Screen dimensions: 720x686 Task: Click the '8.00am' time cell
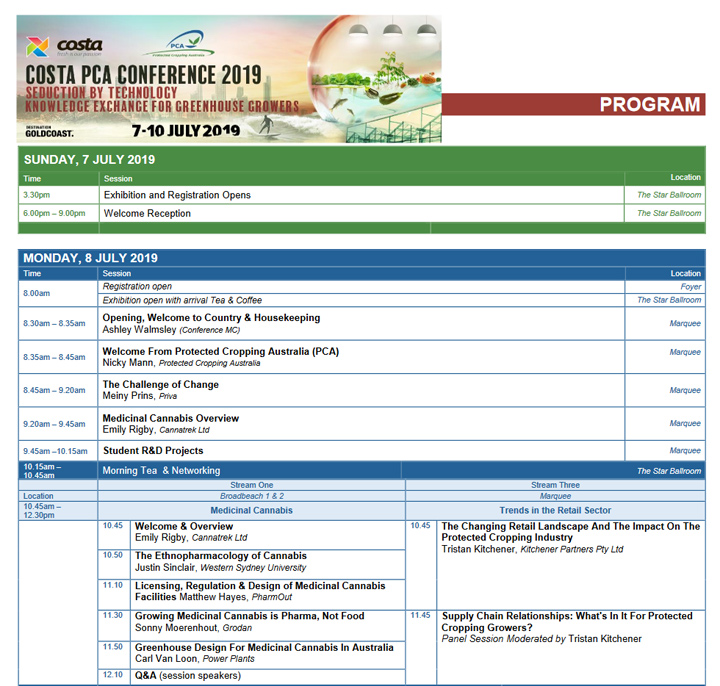58,293
